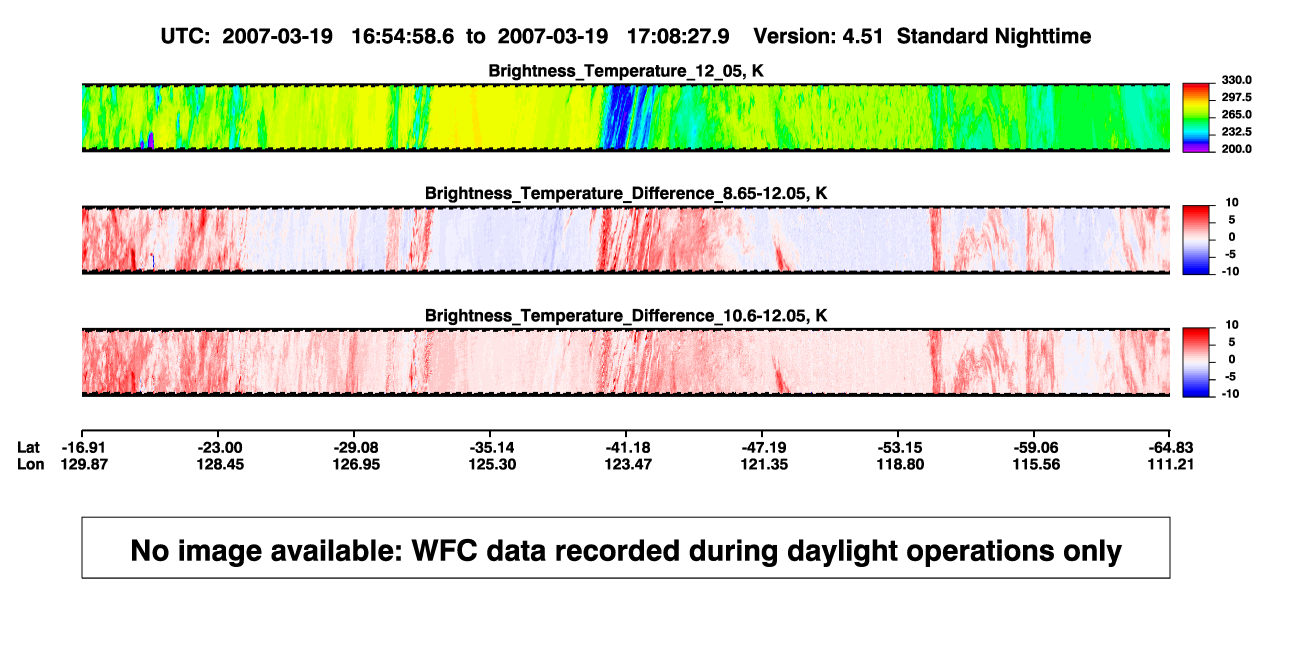Click latitude value -23.00
The image size is (1300, 667).
pos(219,447)
